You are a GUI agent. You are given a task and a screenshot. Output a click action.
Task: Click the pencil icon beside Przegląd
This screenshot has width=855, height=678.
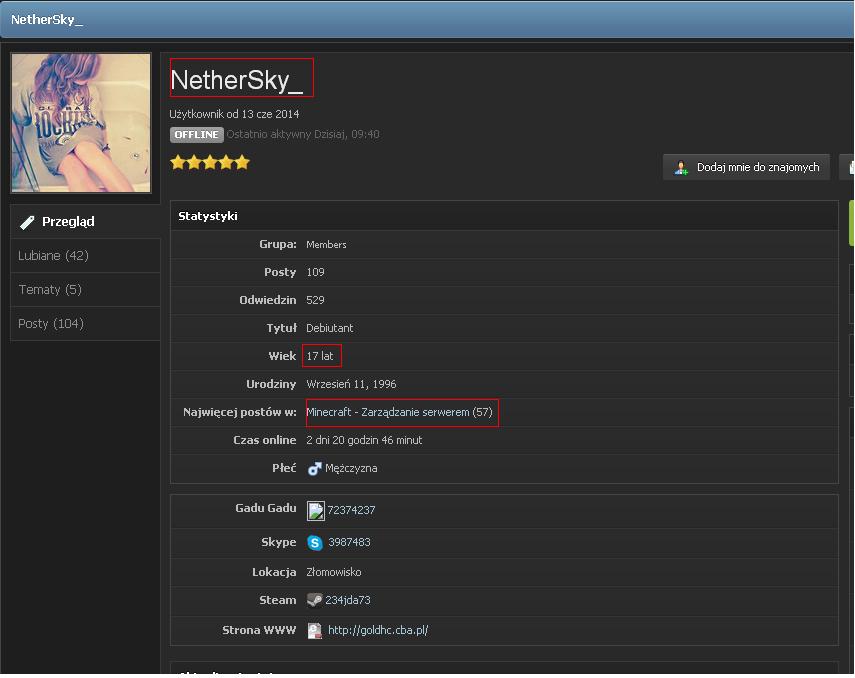pos(27,222)
